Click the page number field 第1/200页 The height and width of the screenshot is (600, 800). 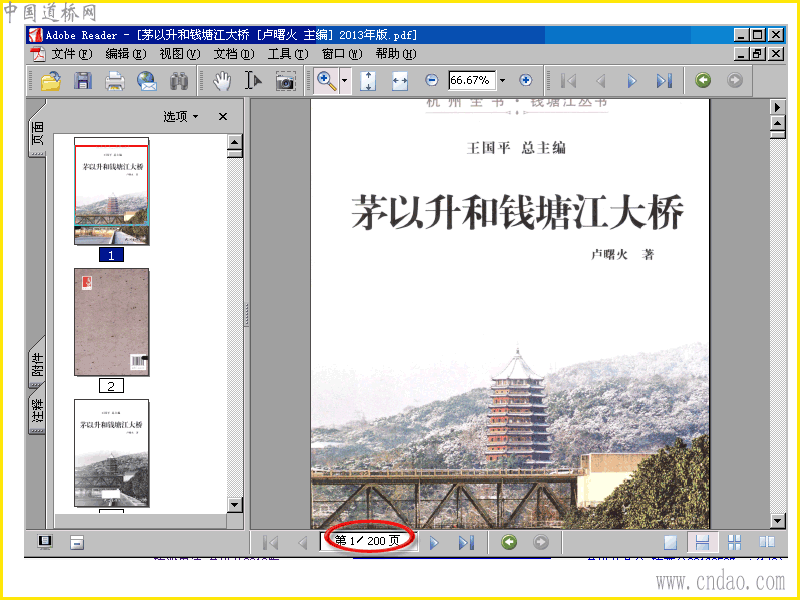pos(368,541)
